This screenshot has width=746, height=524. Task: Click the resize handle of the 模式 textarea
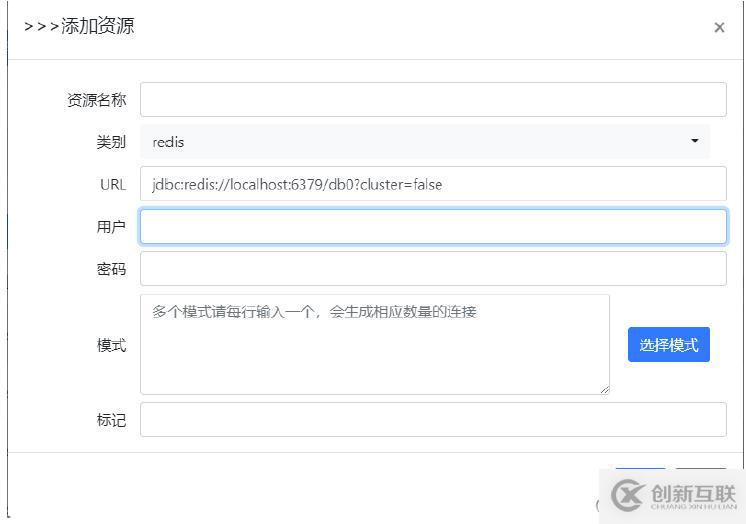pyautogui.click(x=604, y=389)
